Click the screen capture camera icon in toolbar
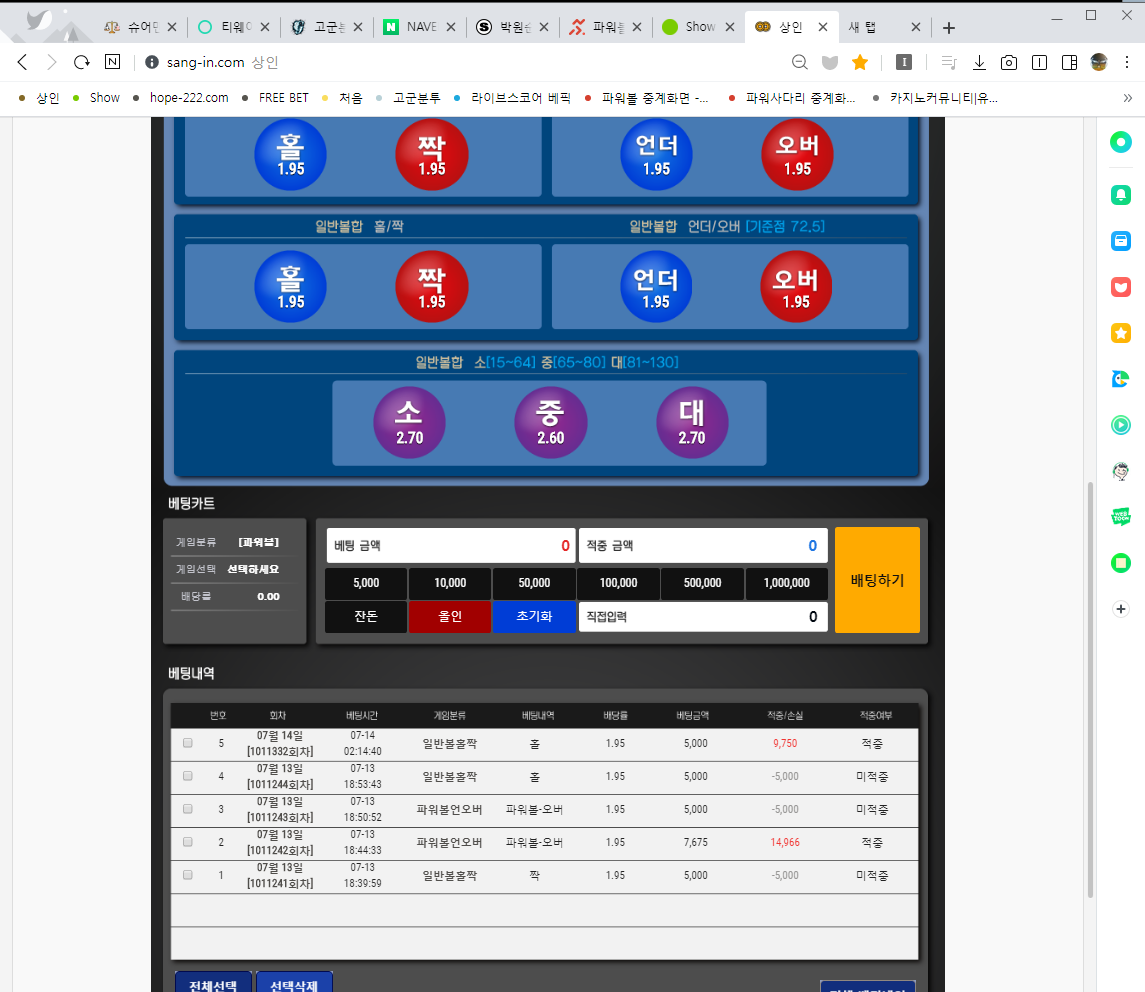 (x=1009, y=62)
